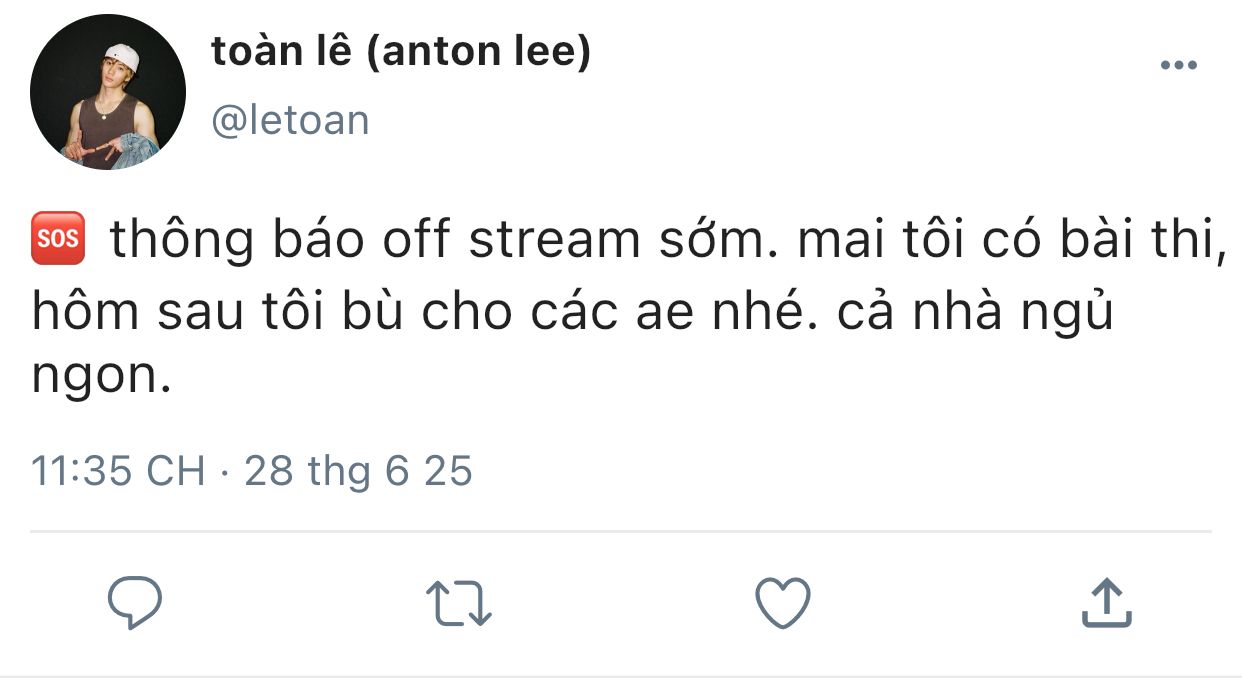Image resolution: width=1242 pixels, height=678 pixels.
Task: Open the @letoan handle link
Action: [x=291, y=121]
